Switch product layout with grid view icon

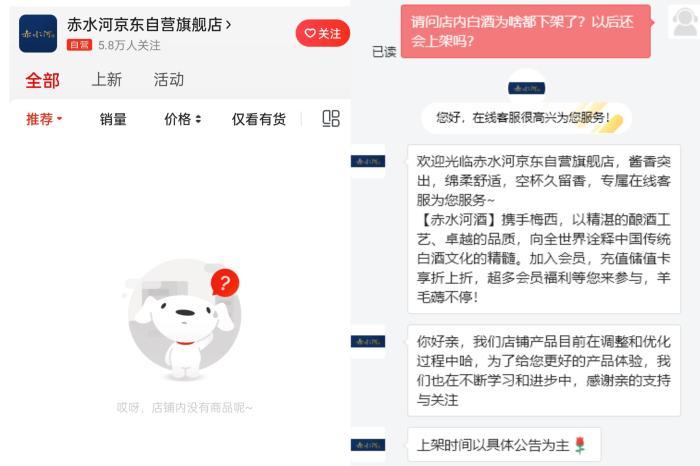331,119
